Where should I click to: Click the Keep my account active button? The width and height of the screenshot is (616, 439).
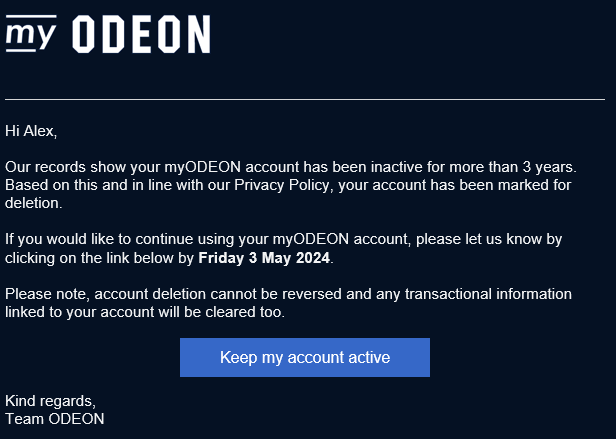305,357
